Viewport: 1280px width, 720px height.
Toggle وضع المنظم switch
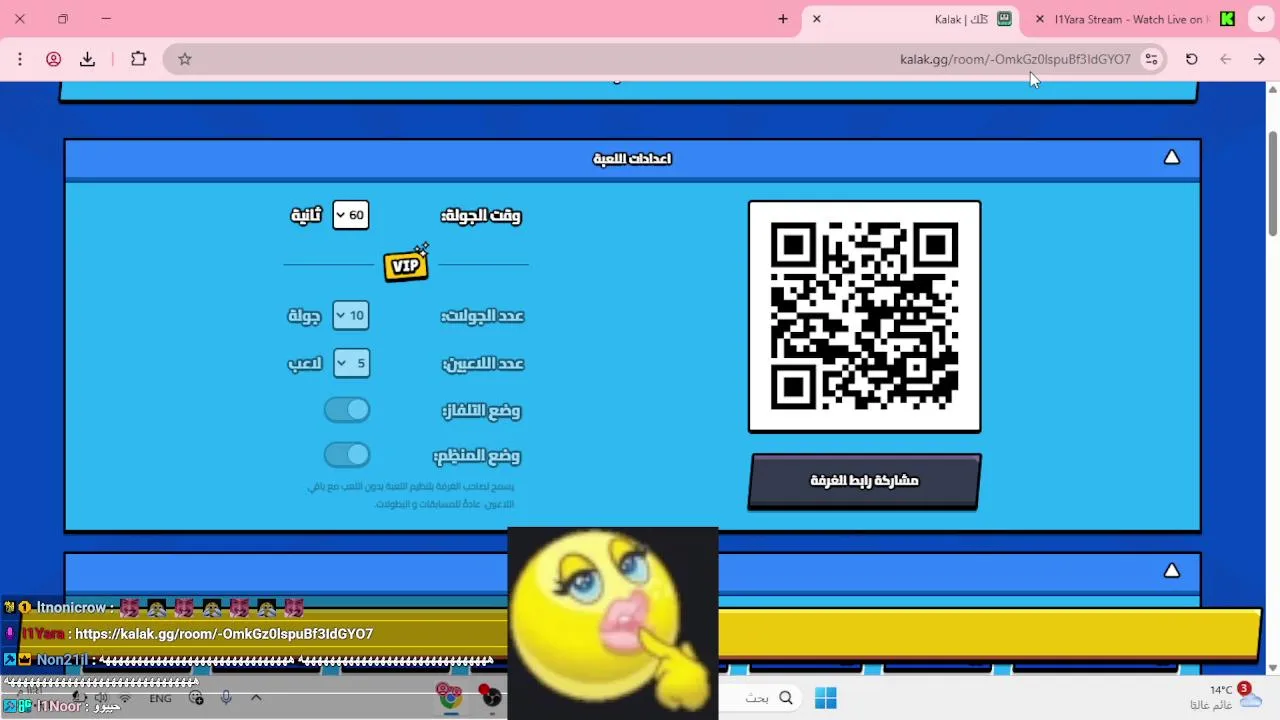point(347,455)
